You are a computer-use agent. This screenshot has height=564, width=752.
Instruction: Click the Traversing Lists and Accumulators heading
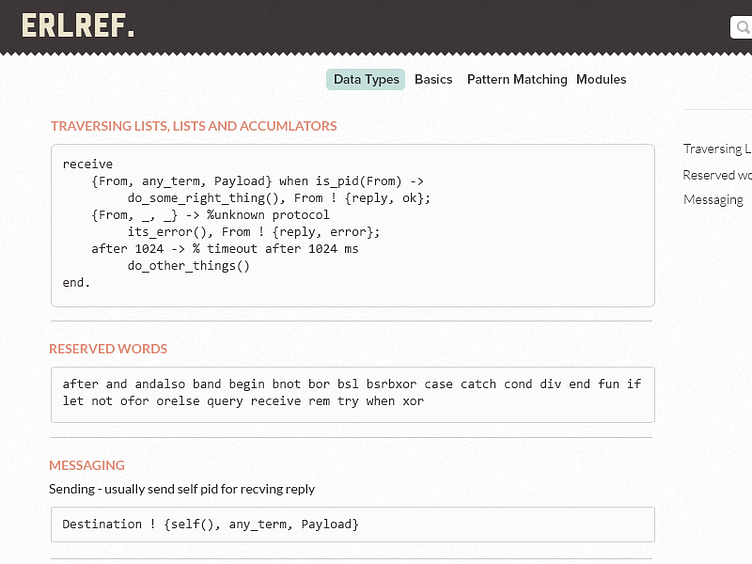pos(194,126)
